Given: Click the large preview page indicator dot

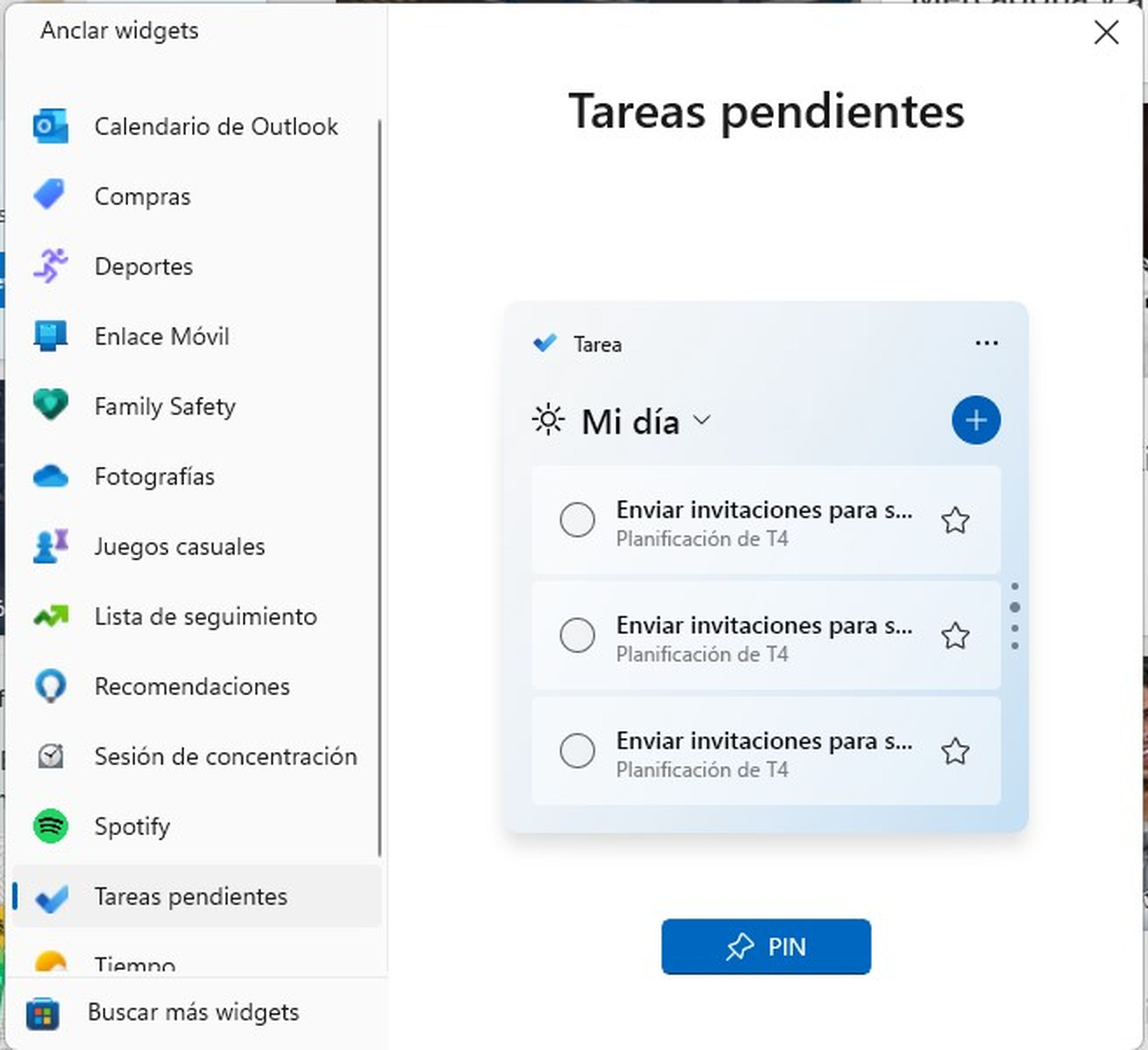Looking at the screenshot, I should coord(1014,607).
